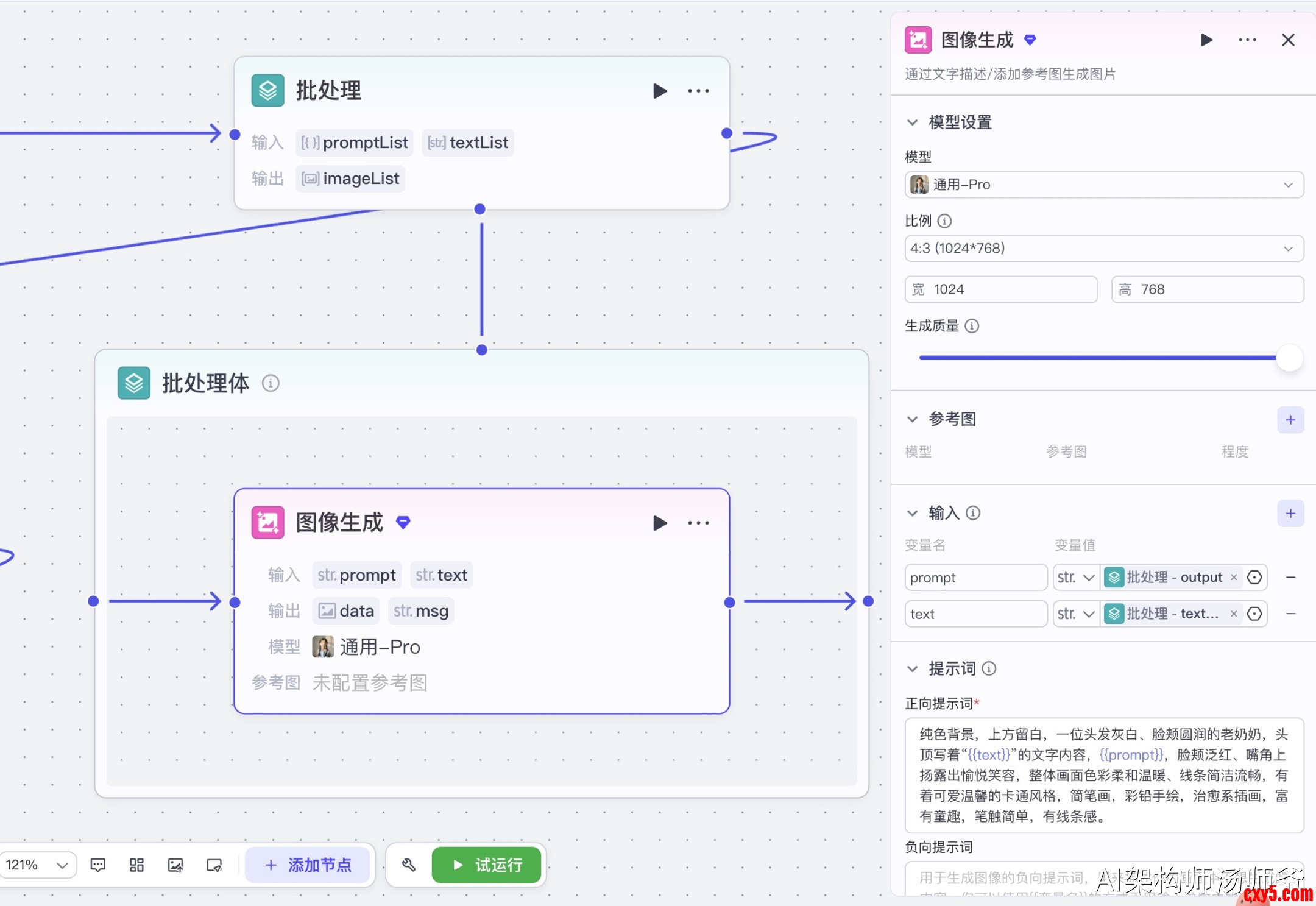Click the 添加节点 button
1316x906 pixels.
(x=308, y=865)
